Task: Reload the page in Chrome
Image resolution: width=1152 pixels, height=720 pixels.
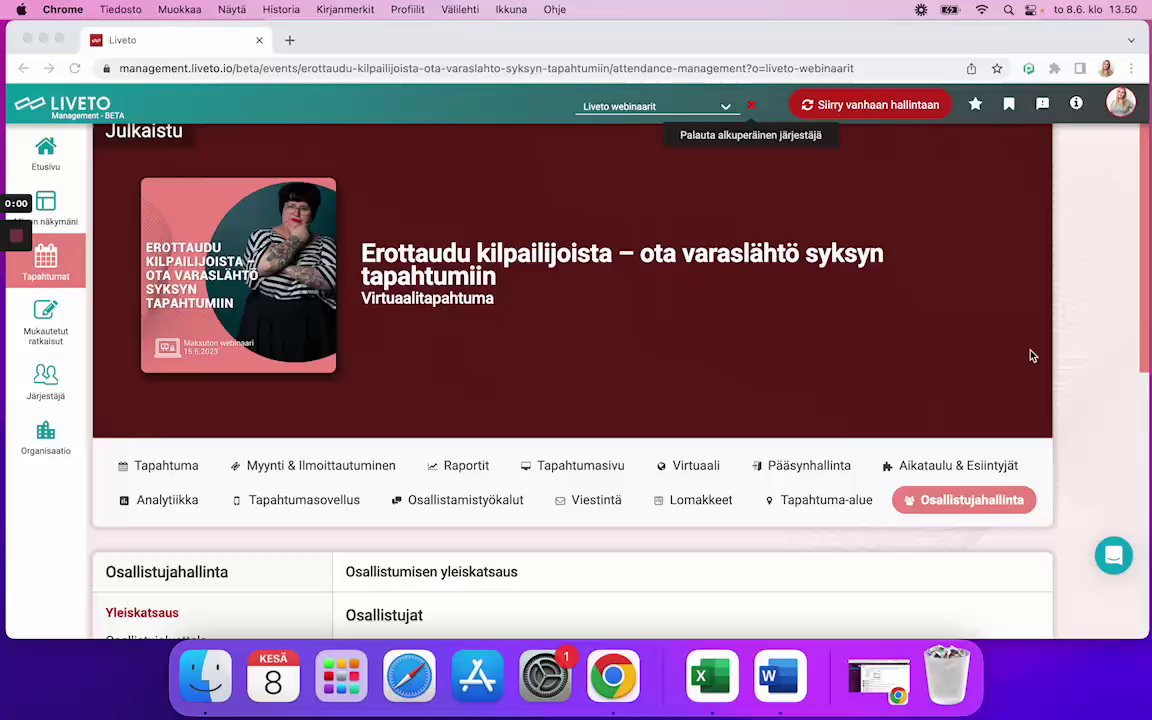Action: pyautogui.click(x=74, y=68)
